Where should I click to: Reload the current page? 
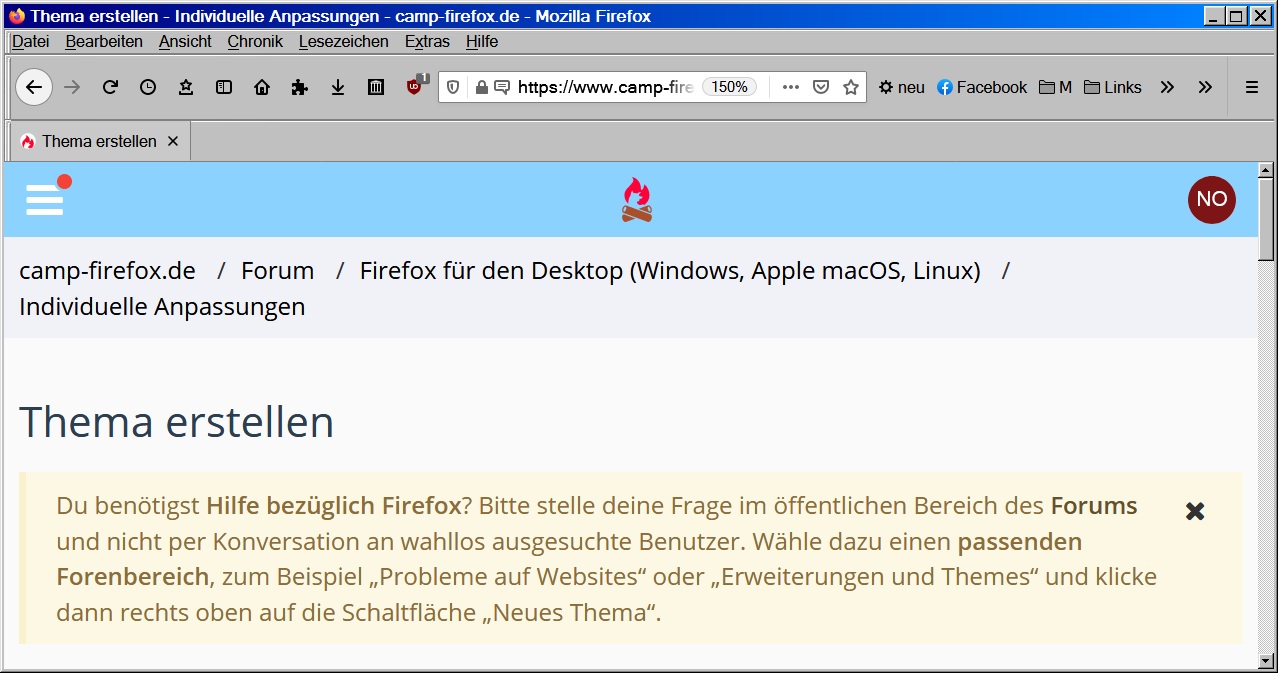pos(110,87)
